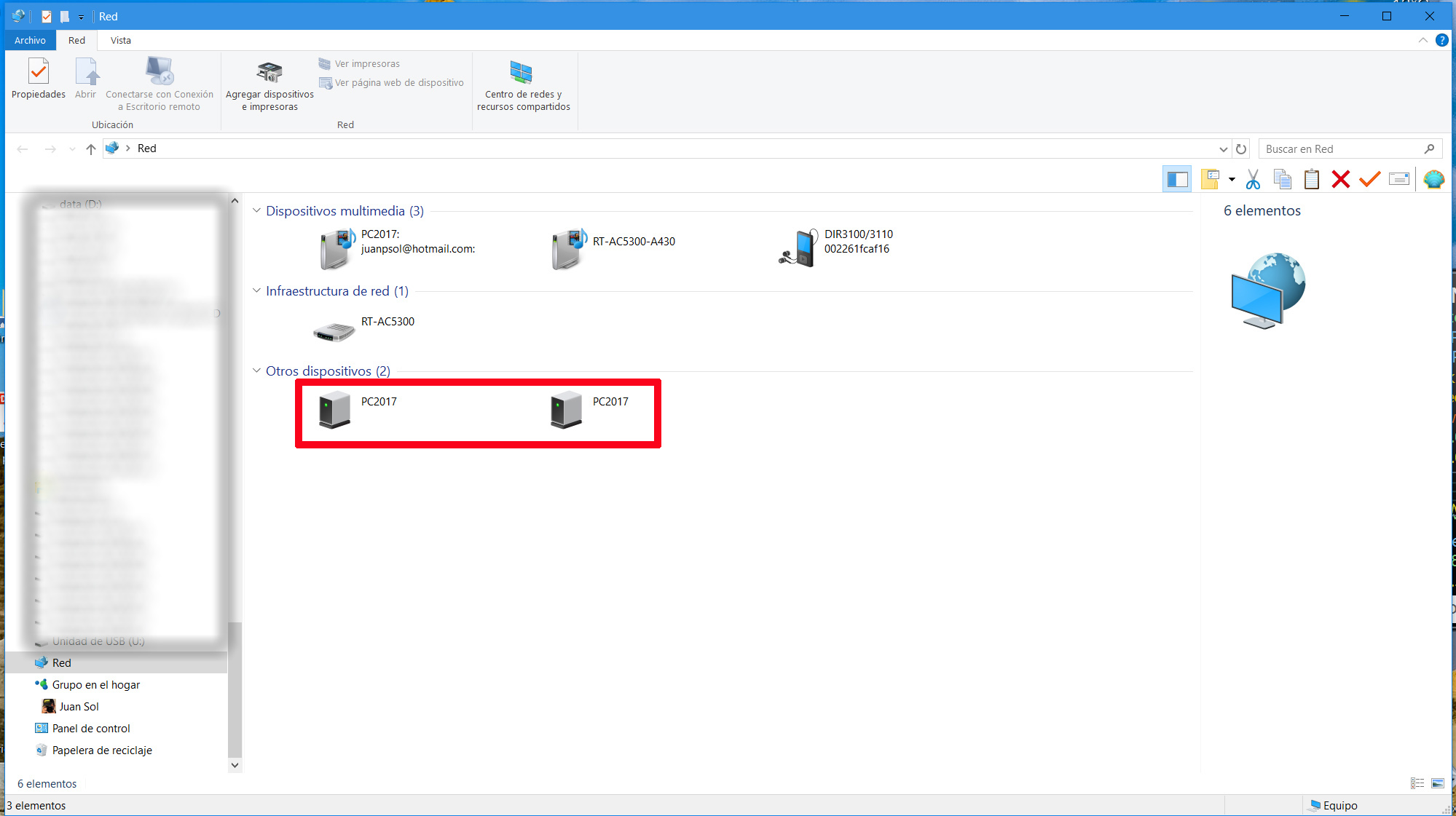Open Classic Shell settings shell icon
This screenshot has width=1456, height=816.
point(1433,179)
